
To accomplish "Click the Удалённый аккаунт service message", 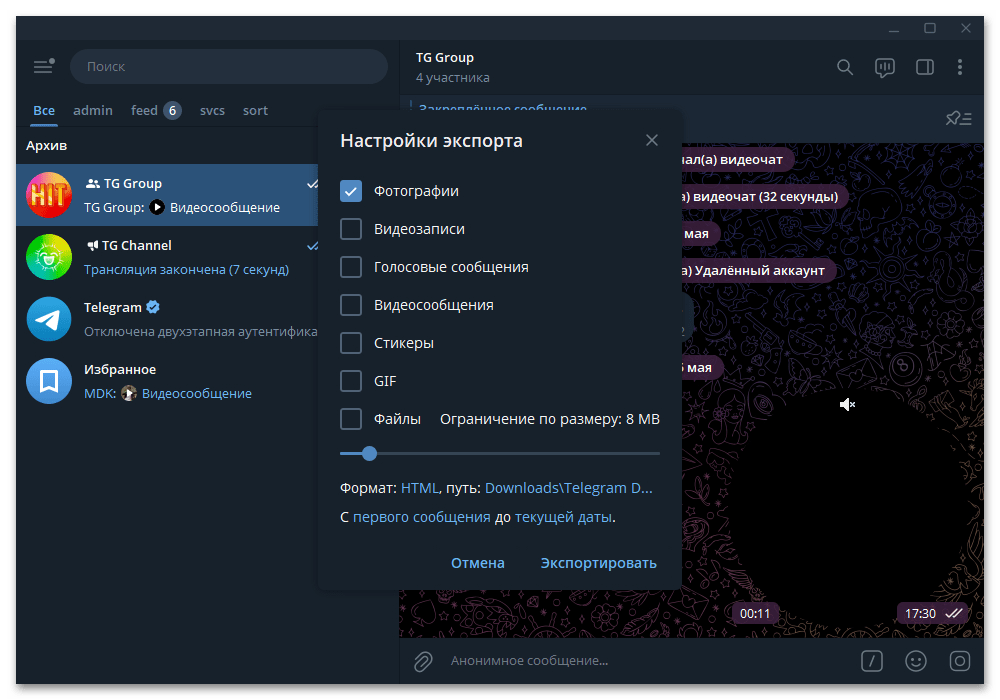I will 759,270.
